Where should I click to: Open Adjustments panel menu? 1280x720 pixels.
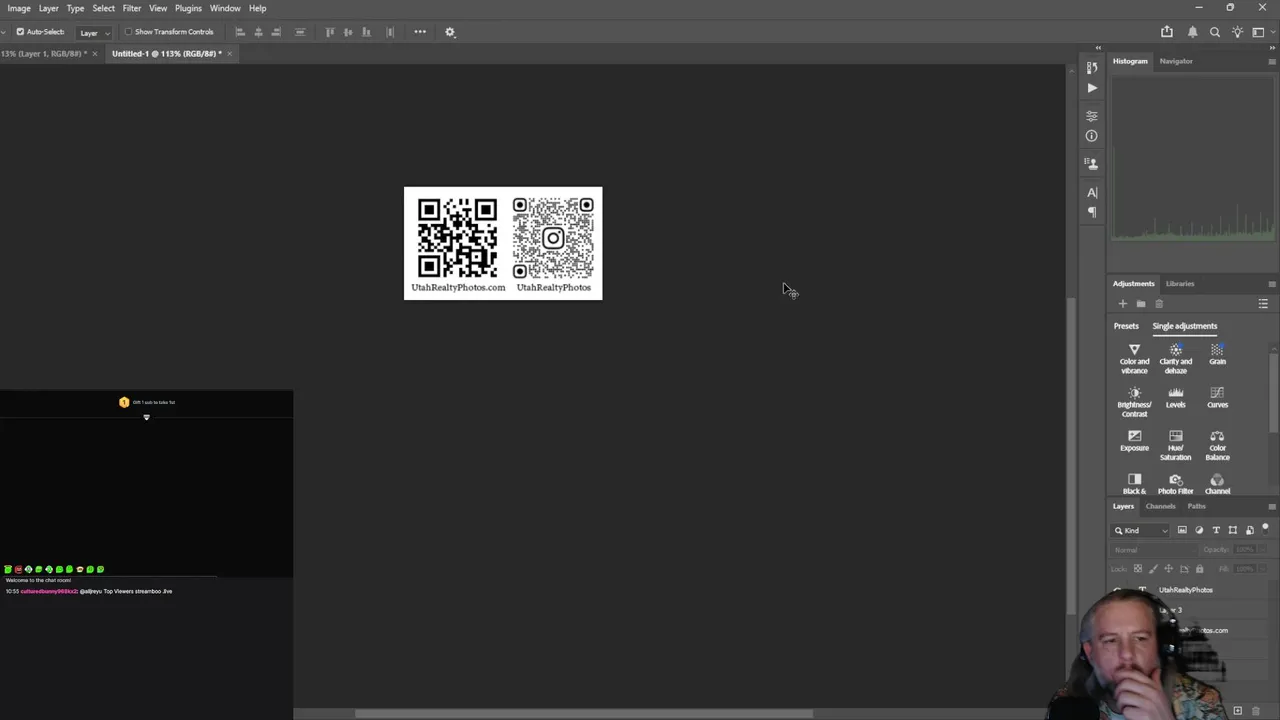click(x=1272, y=284)
